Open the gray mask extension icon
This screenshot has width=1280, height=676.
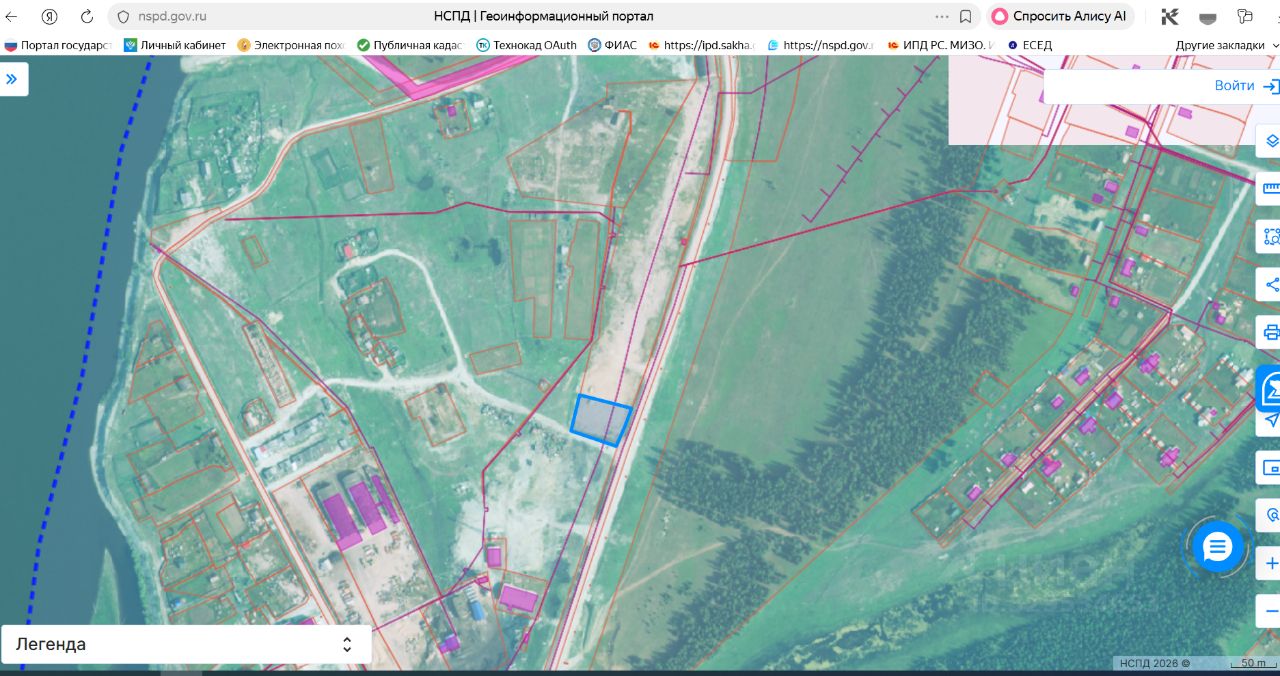coord(1208,17)
